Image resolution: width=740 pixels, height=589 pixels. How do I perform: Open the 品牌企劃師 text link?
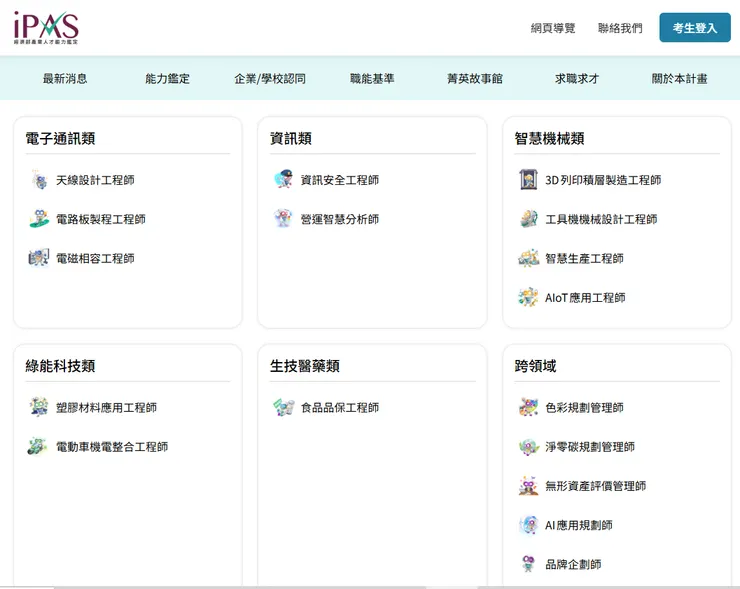click(573, 564)
